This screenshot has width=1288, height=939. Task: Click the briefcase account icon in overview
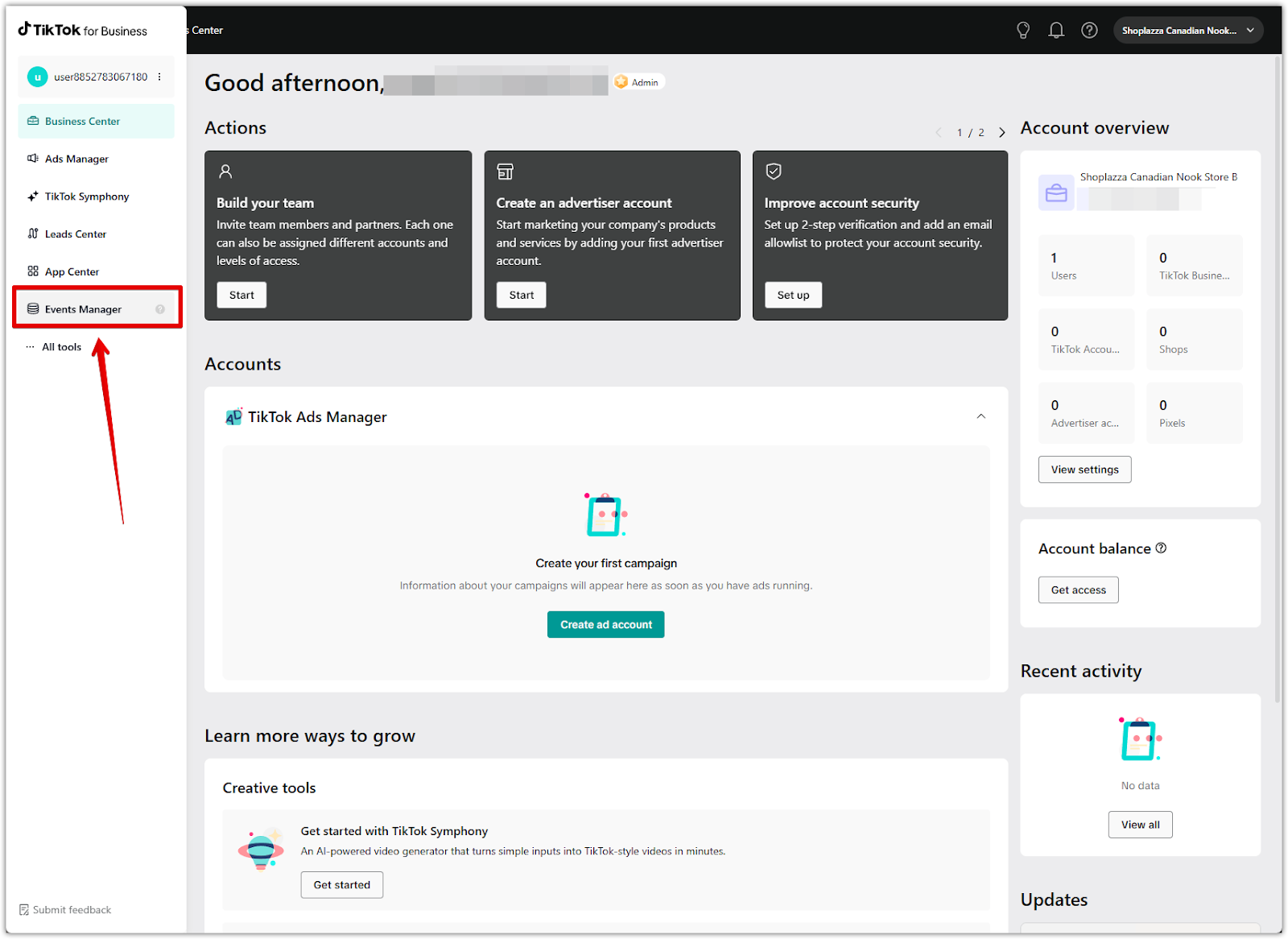1056,193
